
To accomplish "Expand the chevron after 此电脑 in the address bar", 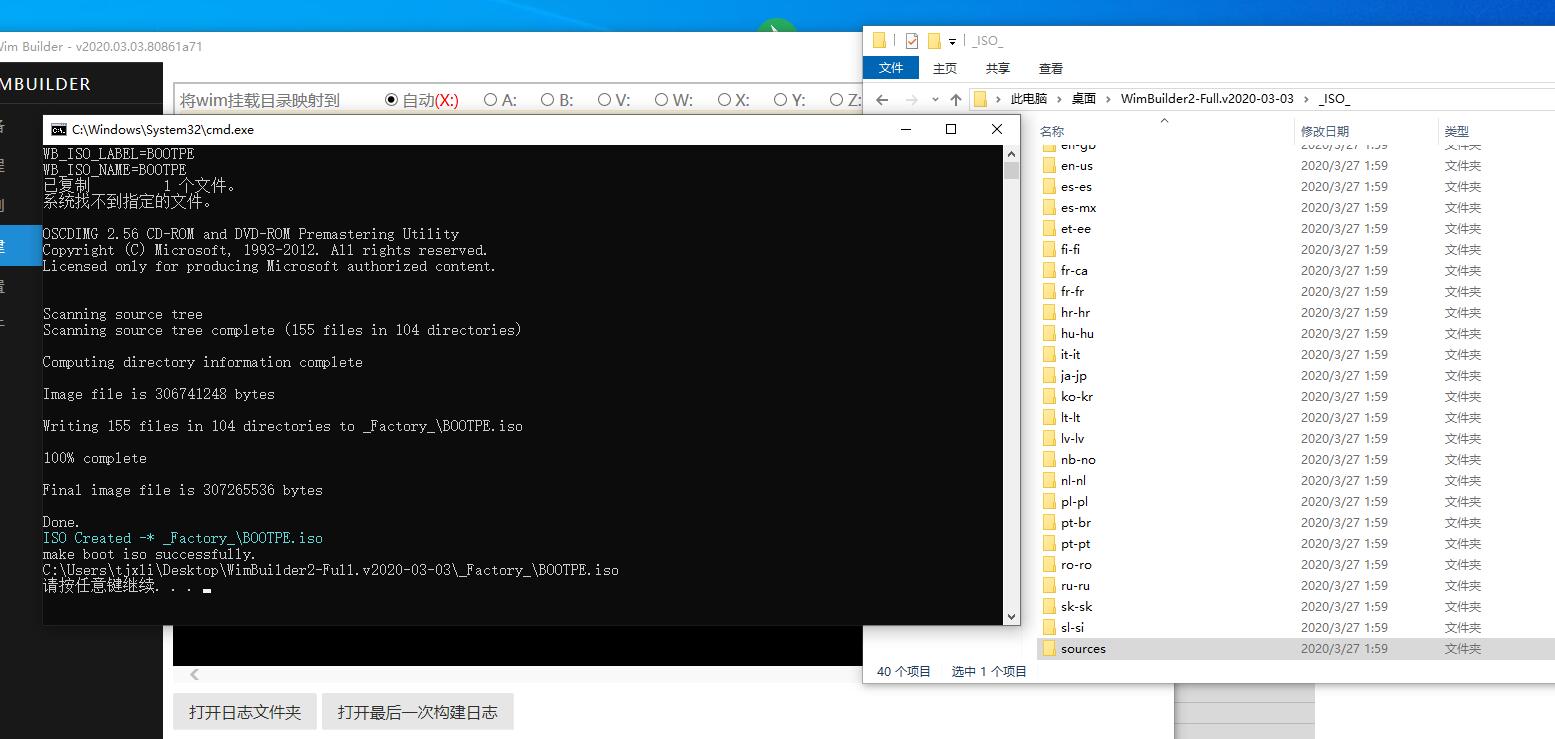I will [1060, 99].
